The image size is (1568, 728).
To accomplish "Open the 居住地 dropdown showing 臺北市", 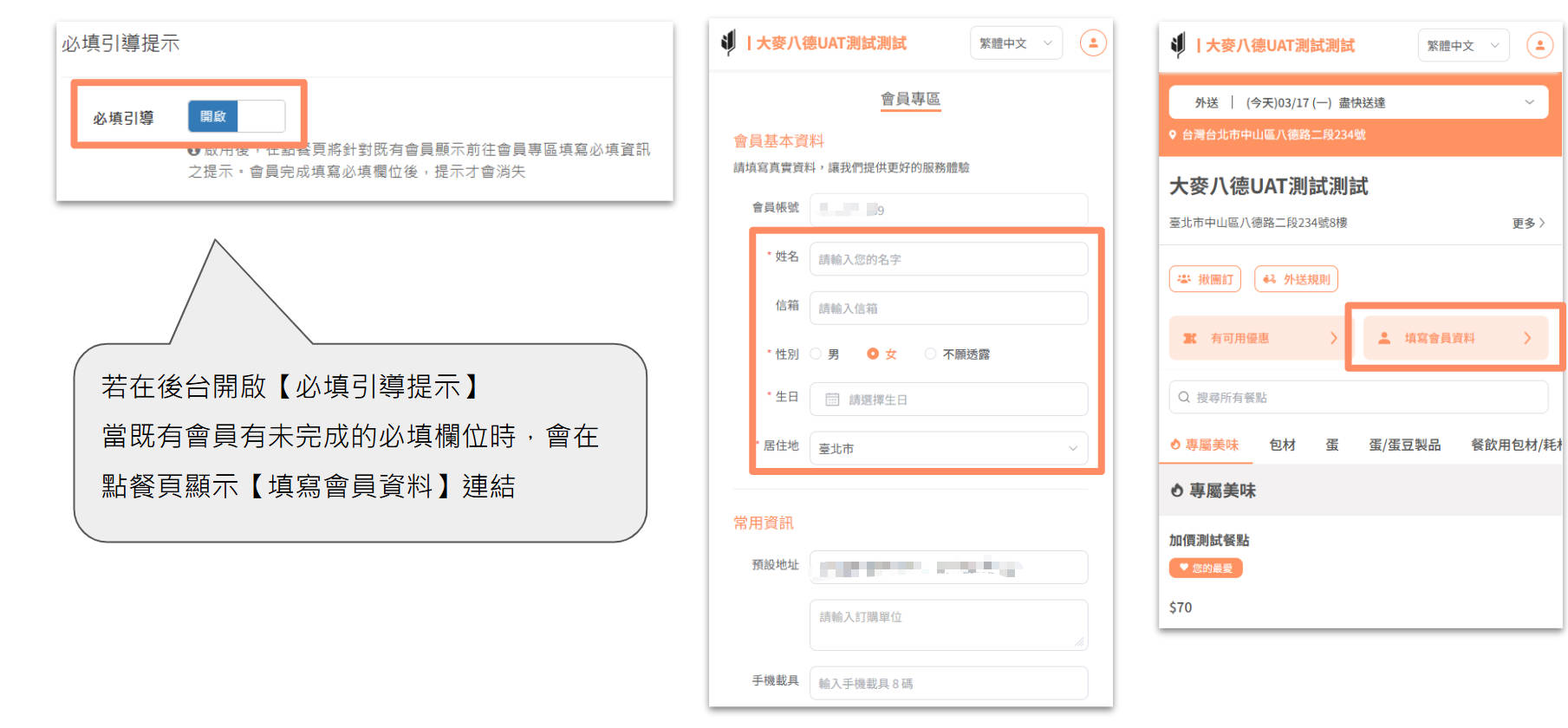I will (x=948, y=448).
